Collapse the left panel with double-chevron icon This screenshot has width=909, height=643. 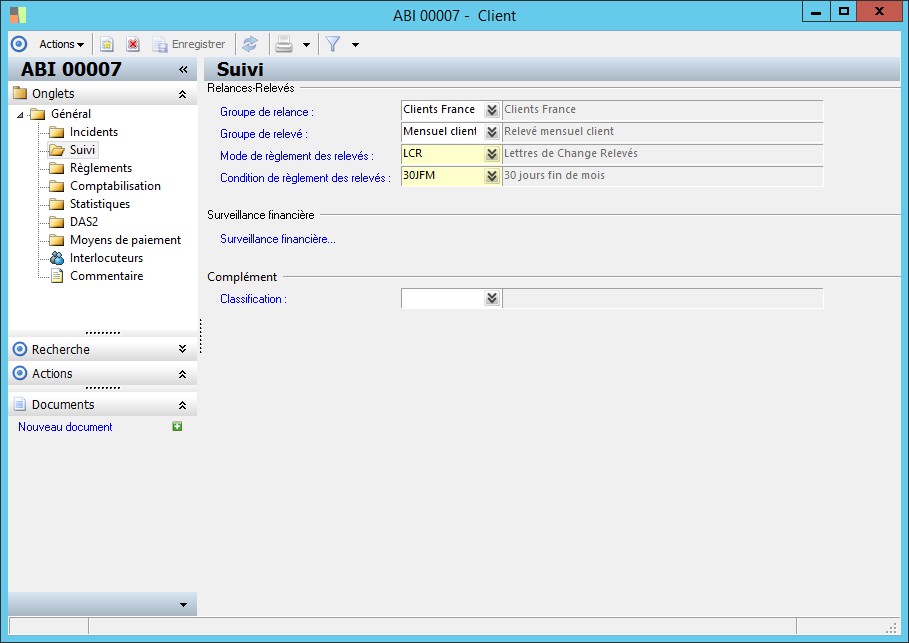coord(183,70)
